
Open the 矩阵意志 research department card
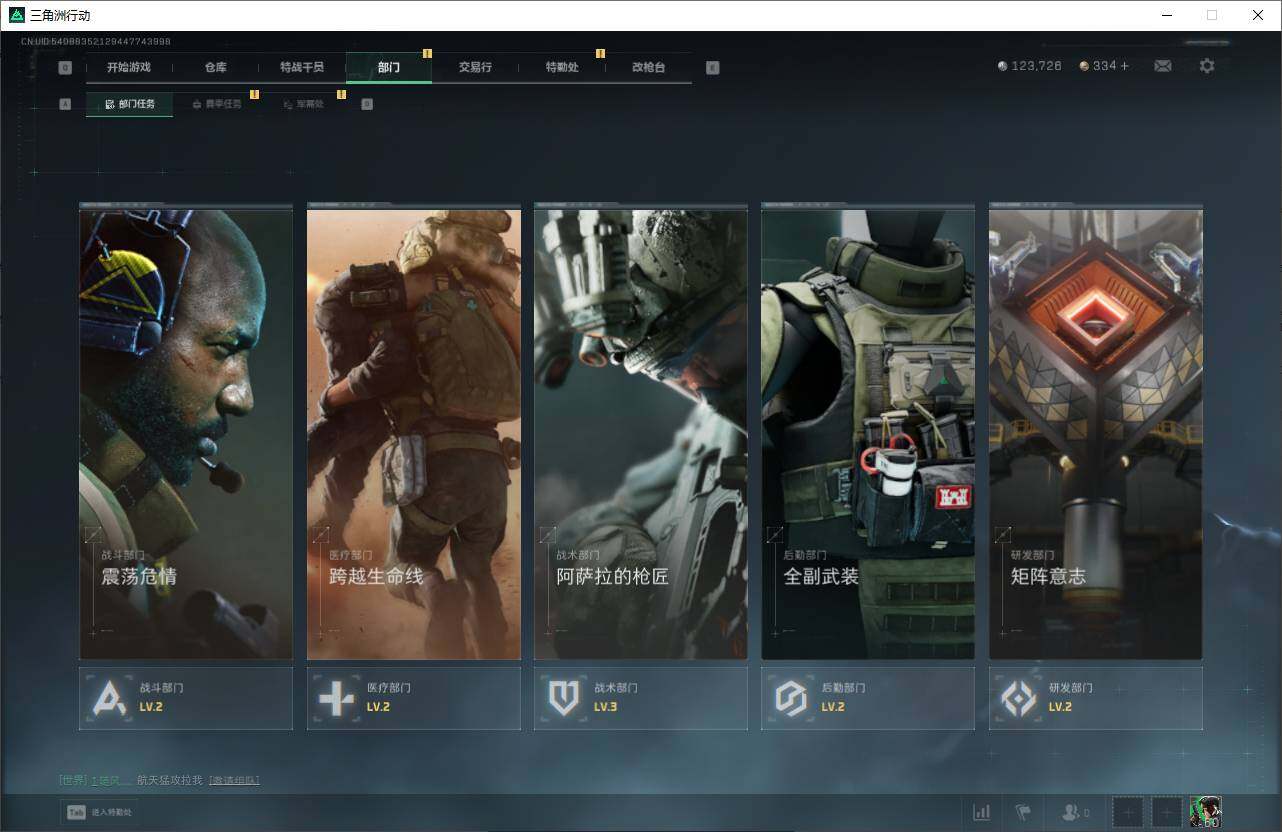[1096, 432]
